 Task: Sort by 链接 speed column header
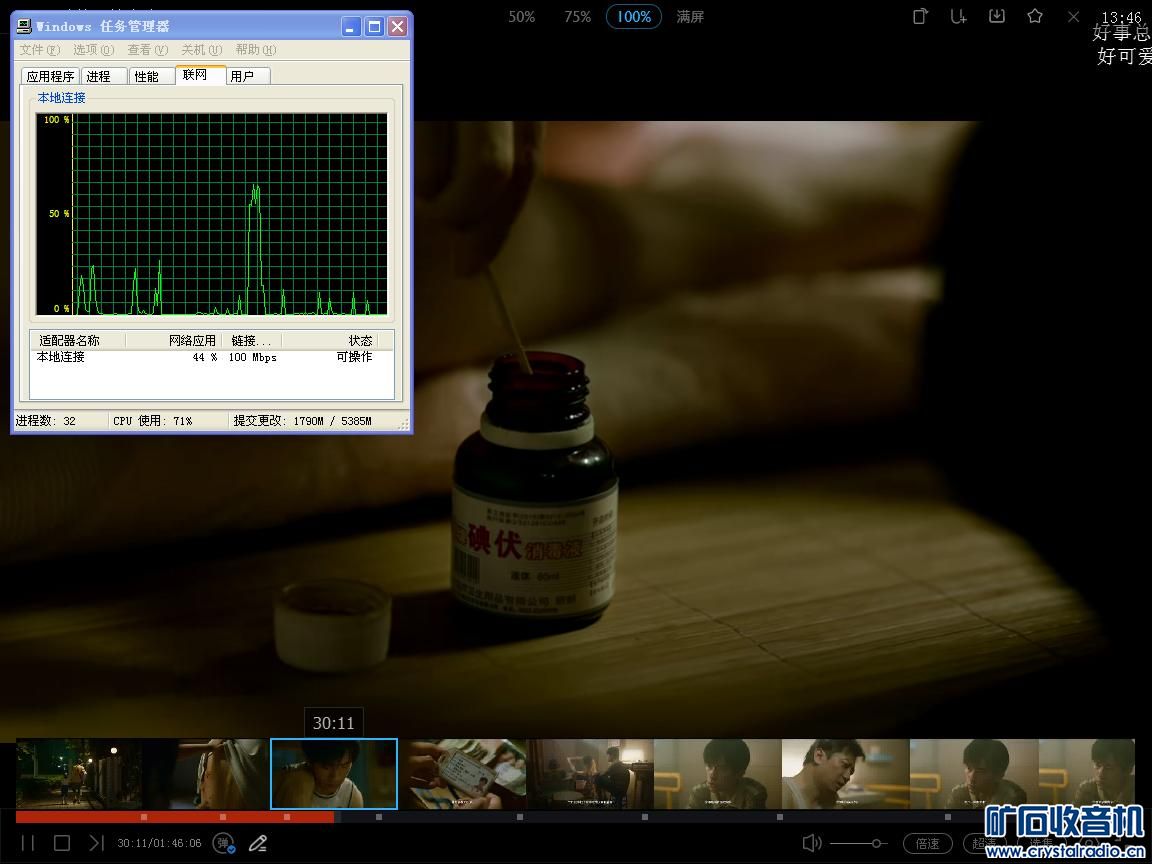click(x=251, y=341)
